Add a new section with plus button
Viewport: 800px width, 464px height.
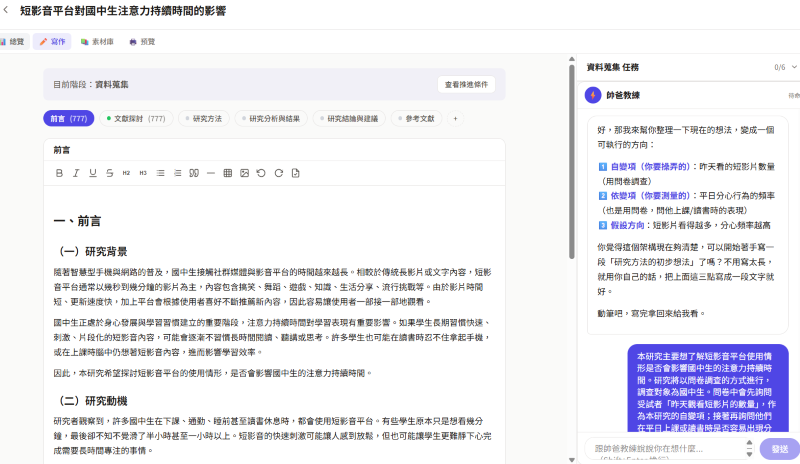[455, 118]
